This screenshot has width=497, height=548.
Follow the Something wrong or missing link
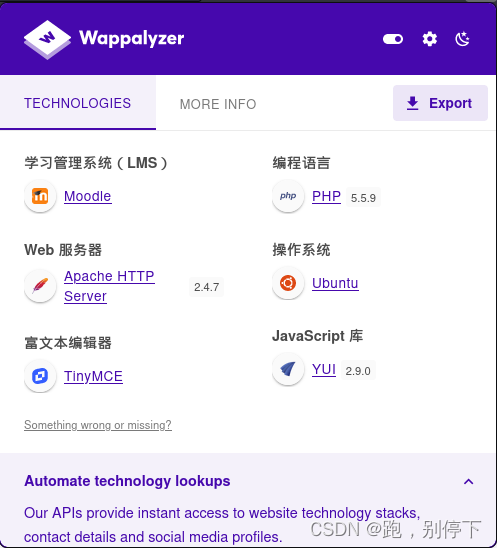(98, 425)
